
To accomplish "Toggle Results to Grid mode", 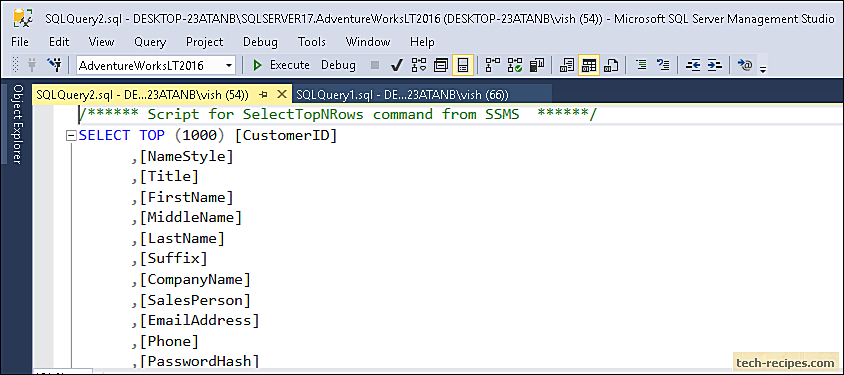I will [589, 66].
